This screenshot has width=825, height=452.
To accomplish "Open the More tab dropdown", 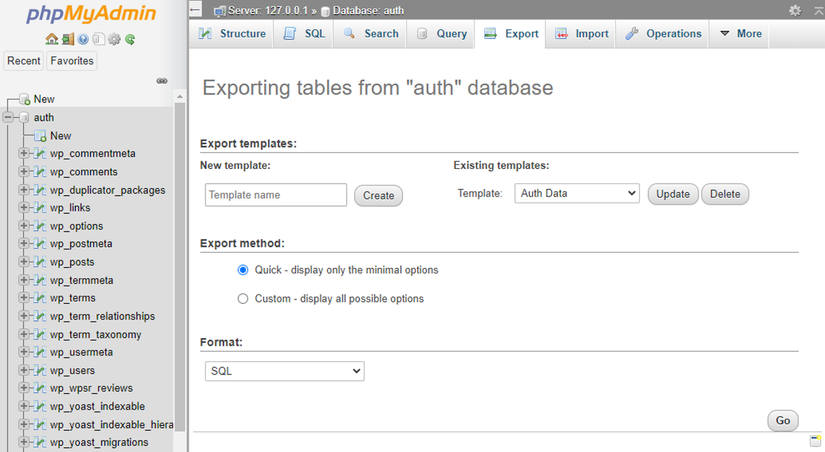I will pos(740,34).
